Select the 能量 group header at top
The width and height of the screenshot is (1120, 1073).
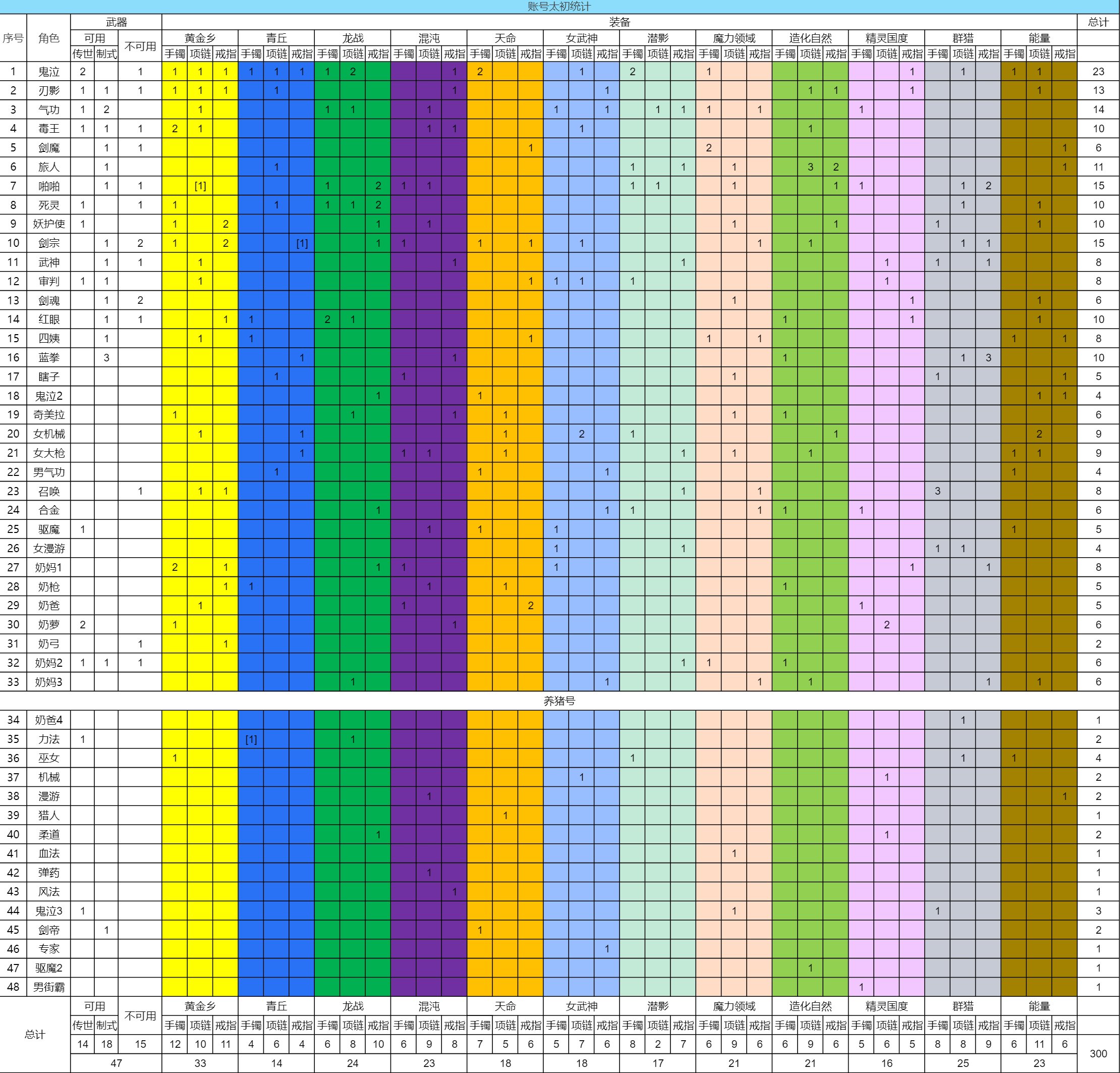[1039, 38]
